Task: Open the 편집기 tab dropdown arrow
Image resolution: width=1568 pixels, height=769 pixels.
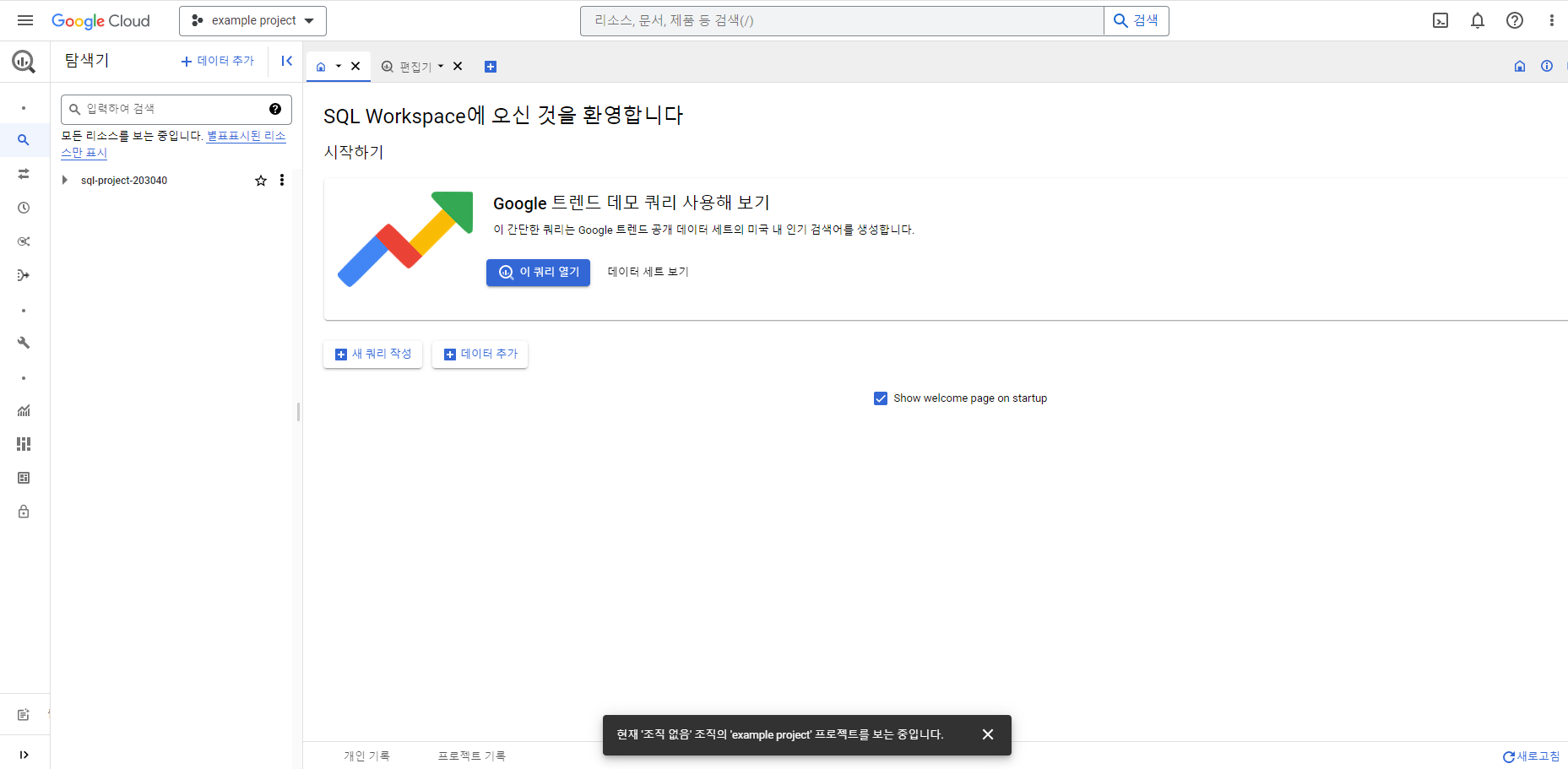Action: pos(441,66)
